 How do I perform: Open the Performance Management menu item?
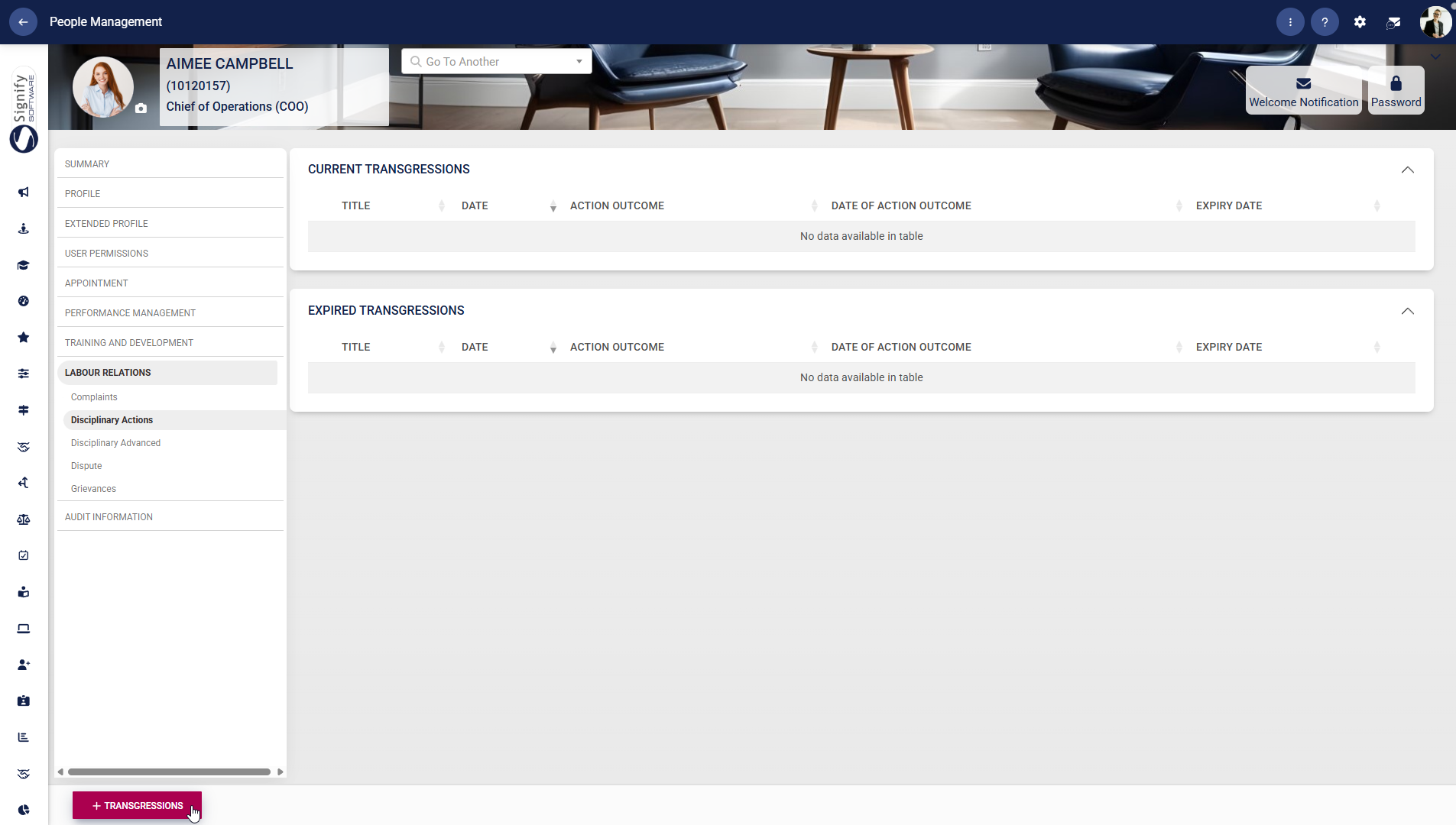click(130, 313)
